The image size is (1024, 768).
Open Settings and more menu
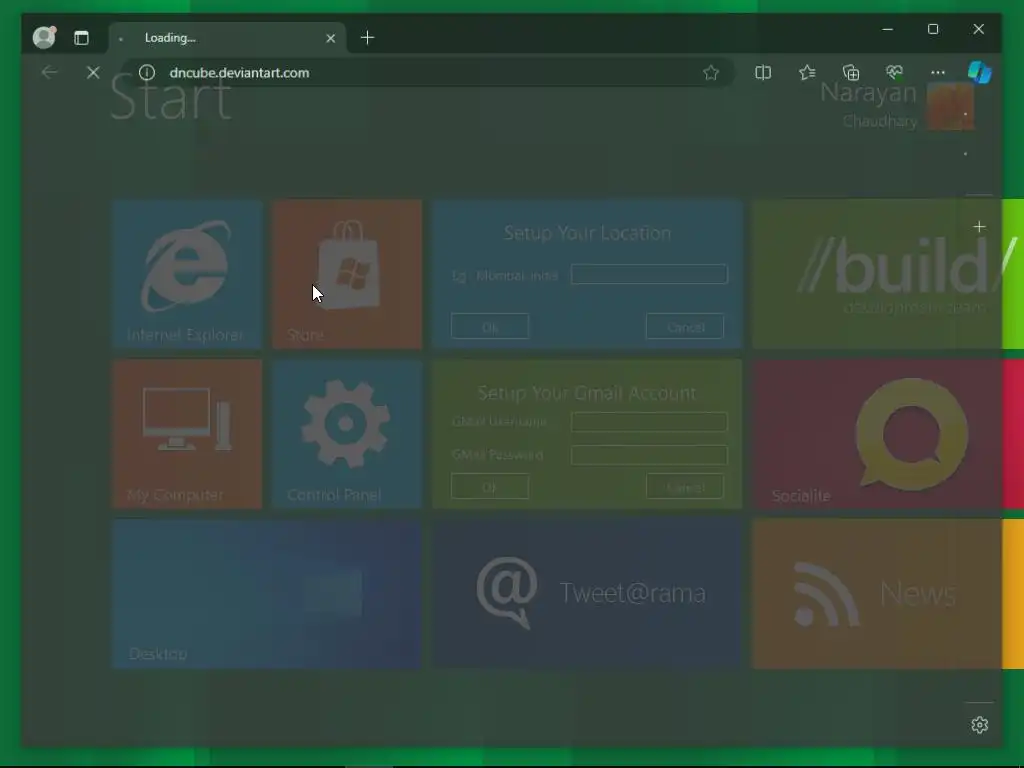(x=938, y=72)
